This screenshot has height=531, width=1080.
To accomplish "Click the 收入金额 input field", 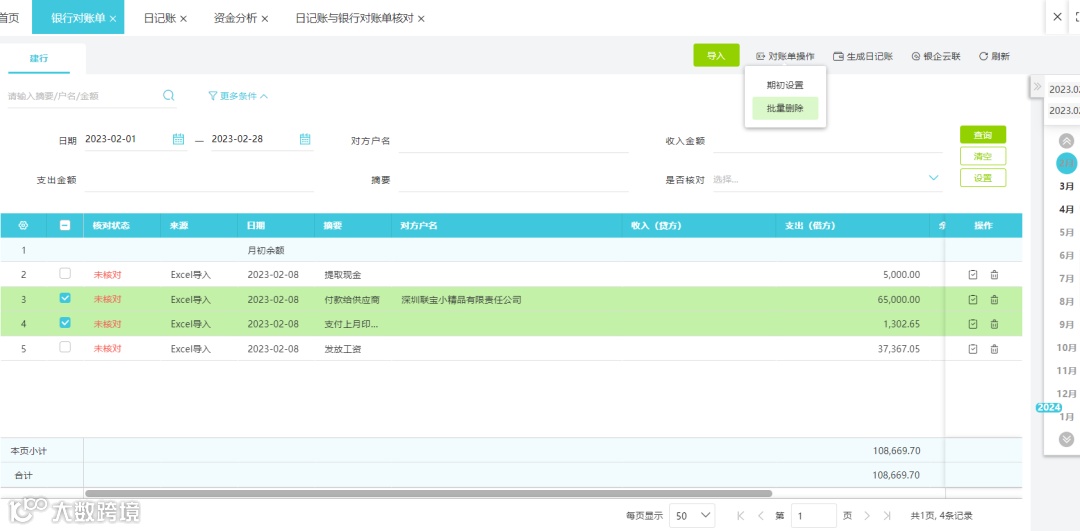I will coord(827,141).
